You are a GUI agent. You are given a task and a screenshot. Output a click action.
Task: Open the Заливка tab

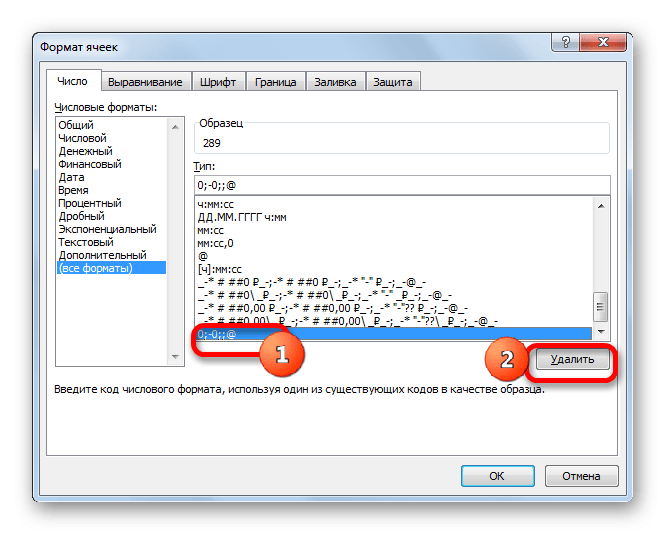335,82
